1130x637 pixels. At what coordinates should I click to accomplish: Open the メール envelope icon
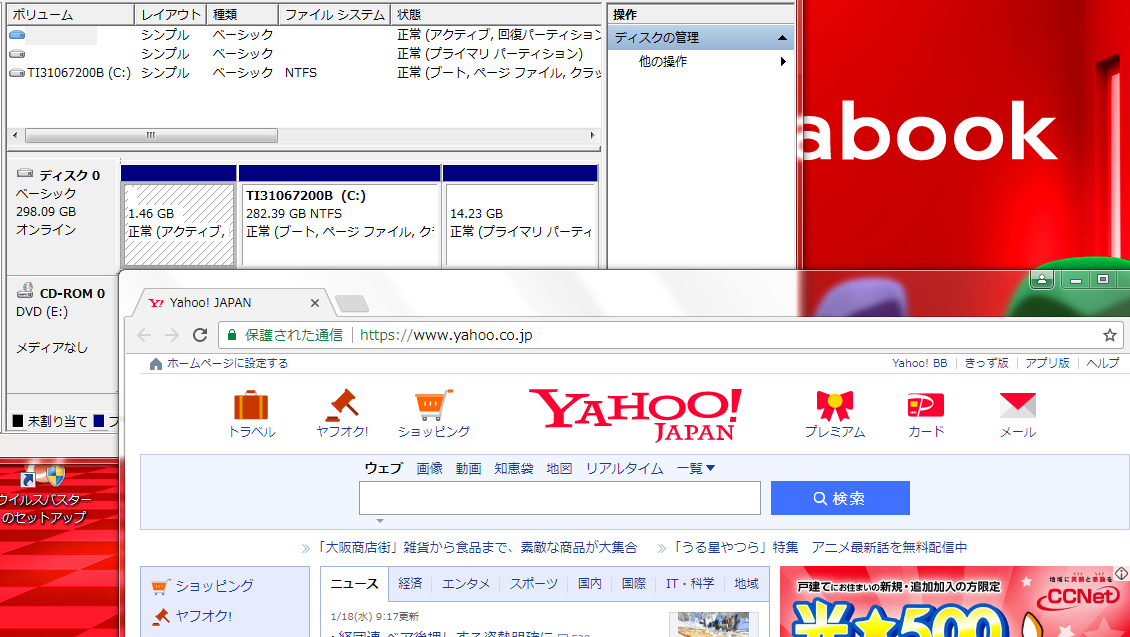(x=1018, y=406)
